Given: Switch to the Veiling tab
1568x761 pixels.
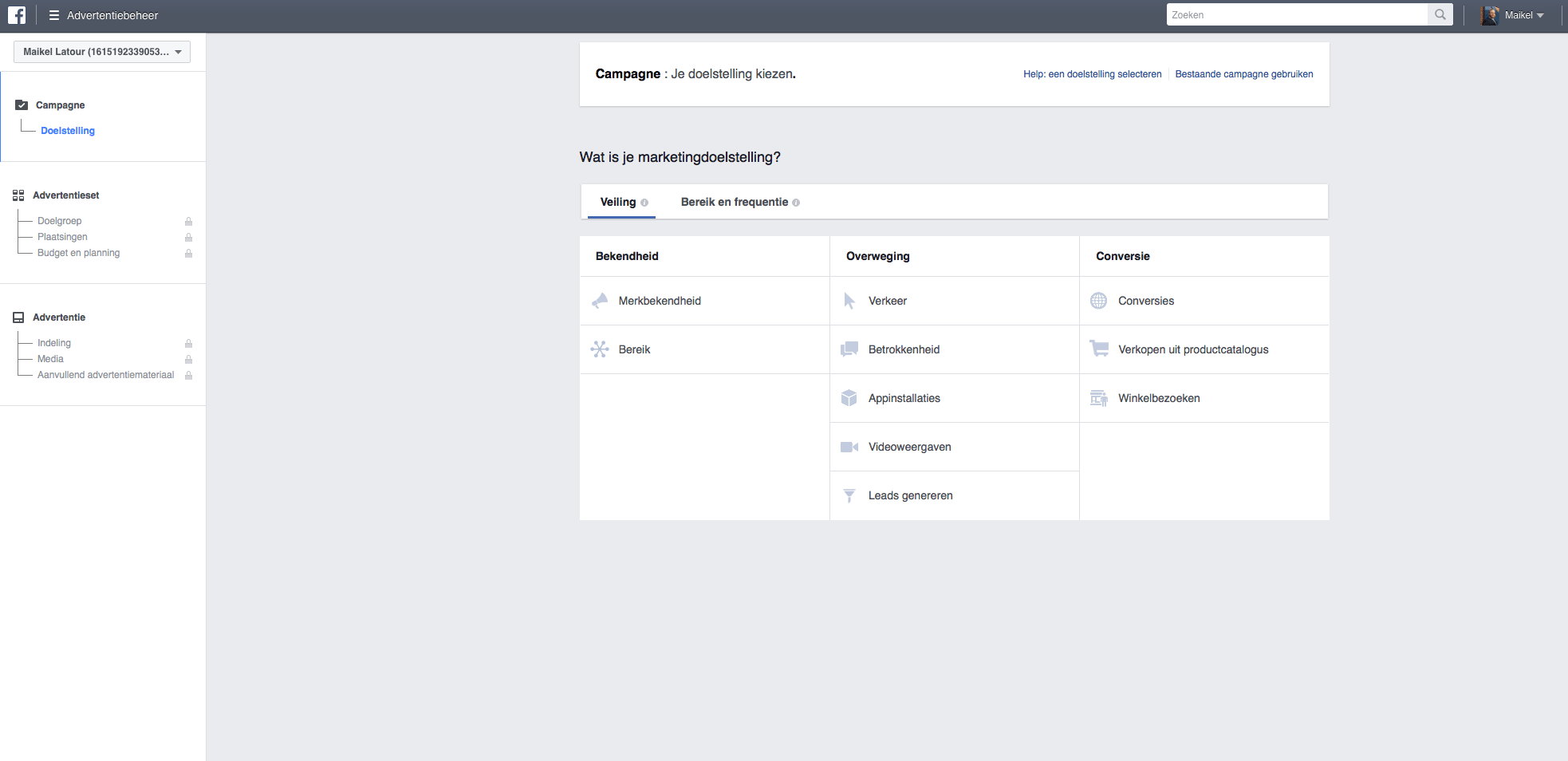Looking at the screenshot, I should coord(621,202).
